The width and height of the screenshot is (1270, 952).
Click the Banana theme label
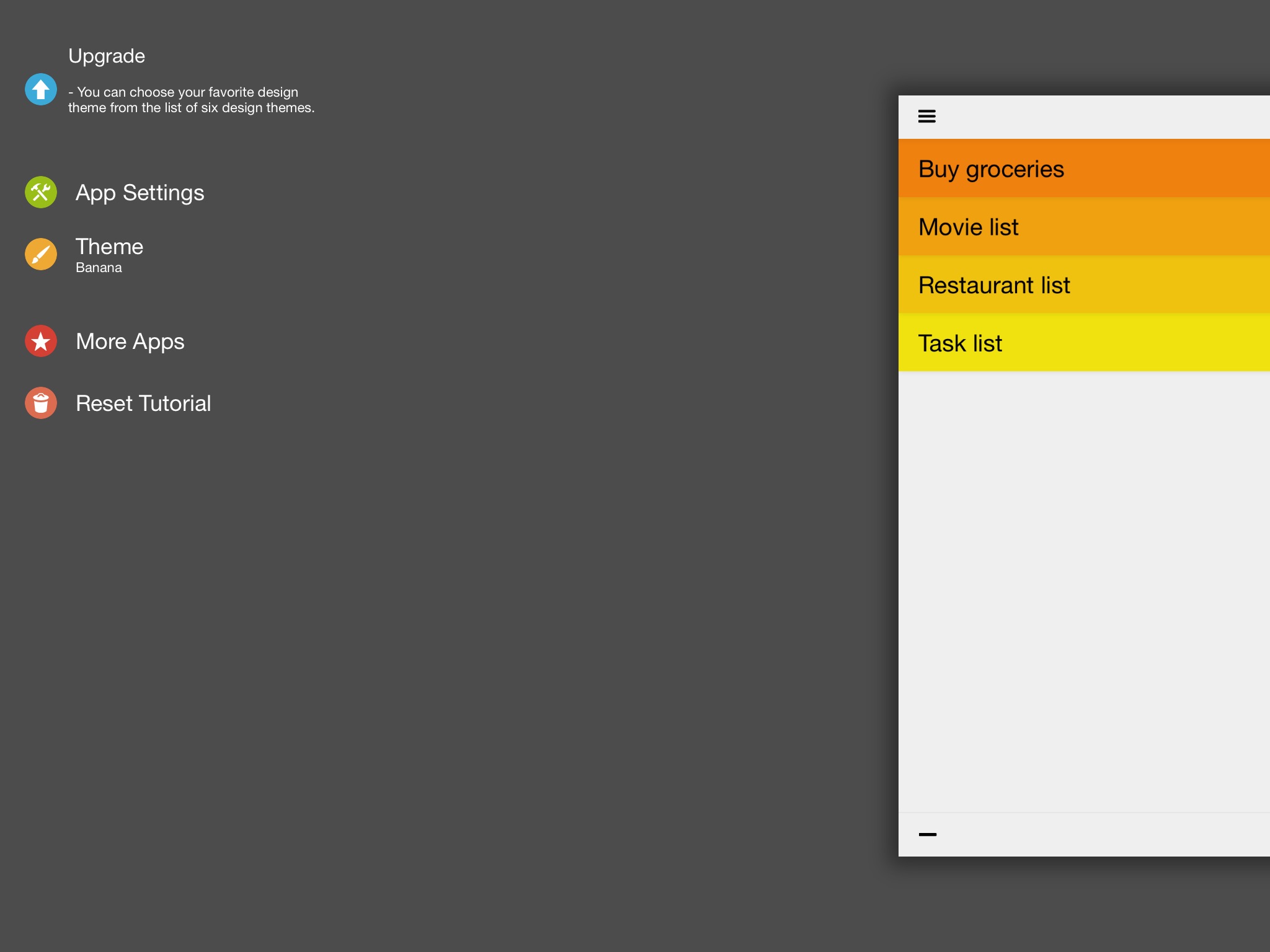point(99,268)
